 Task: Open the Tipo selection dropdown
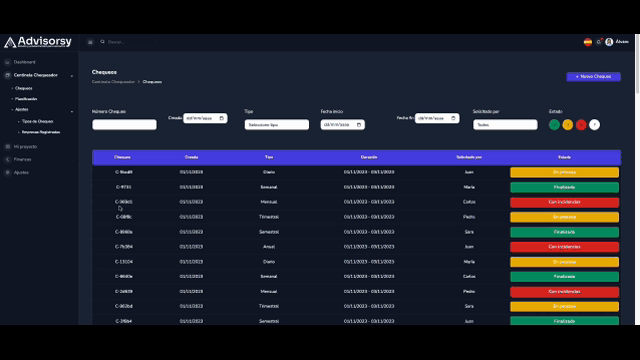click(277, 124)
